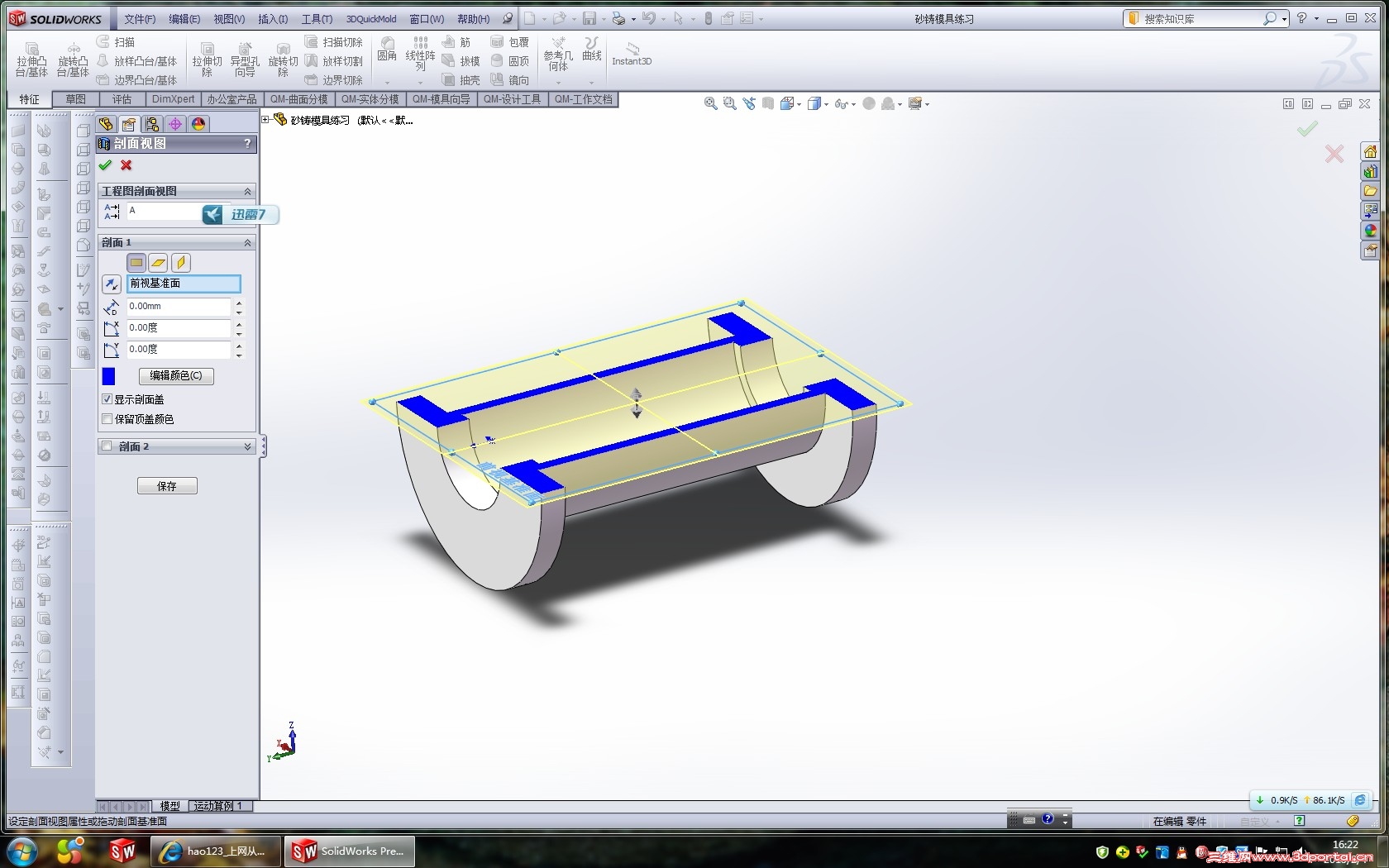Open the DimXpertManager tab icon
1389x868 pixels.
[175, 124]
